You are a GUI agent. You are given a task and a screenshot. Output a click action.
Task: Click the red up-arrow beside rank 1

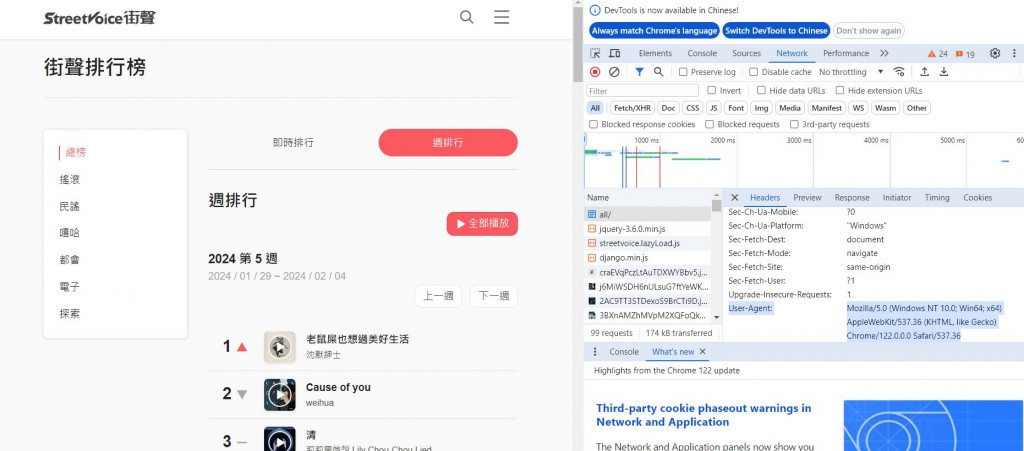(242, 347)
